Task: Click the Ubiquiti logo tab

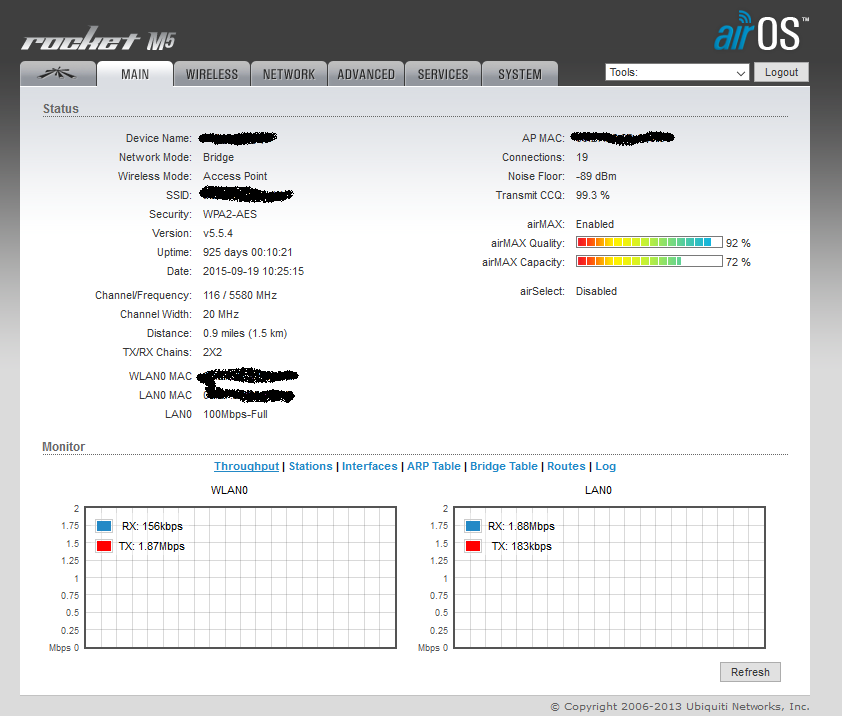Action: point(57,74)
